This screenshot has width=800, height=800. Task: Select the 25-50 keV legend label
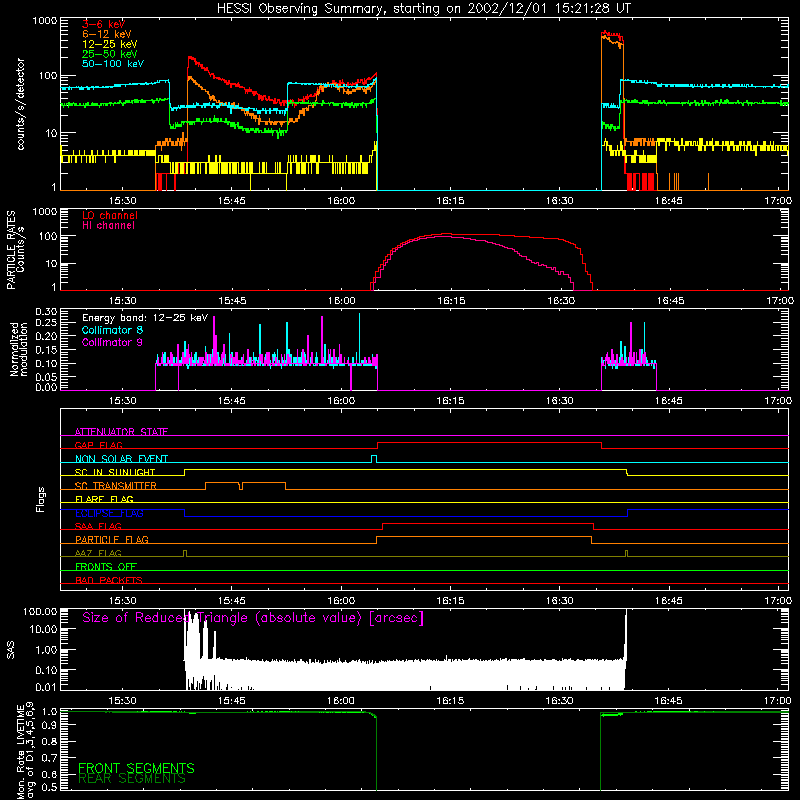110,54
